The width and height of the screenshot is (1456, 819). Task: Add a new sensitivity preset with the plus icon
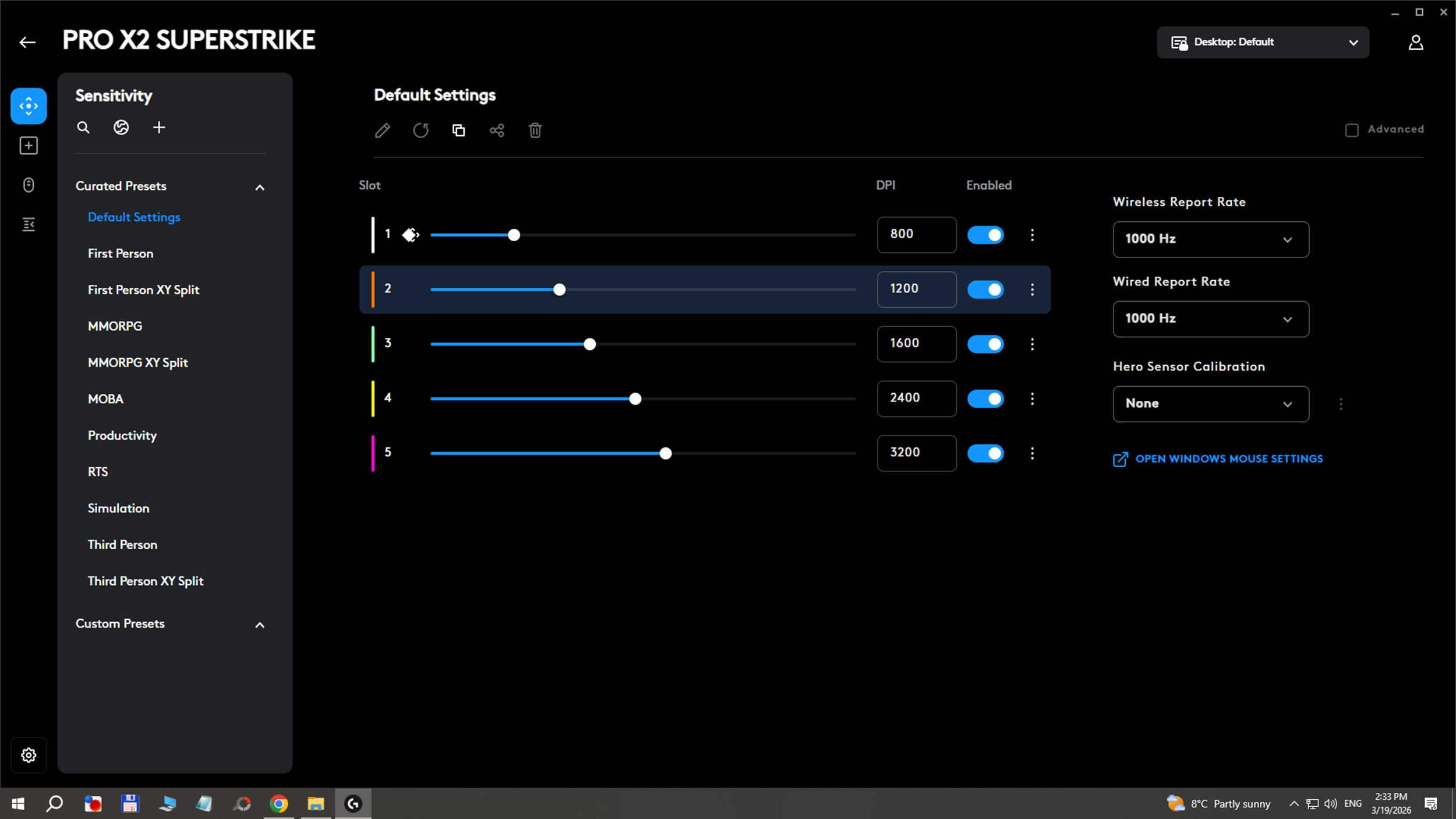click(x=159, y=128)
